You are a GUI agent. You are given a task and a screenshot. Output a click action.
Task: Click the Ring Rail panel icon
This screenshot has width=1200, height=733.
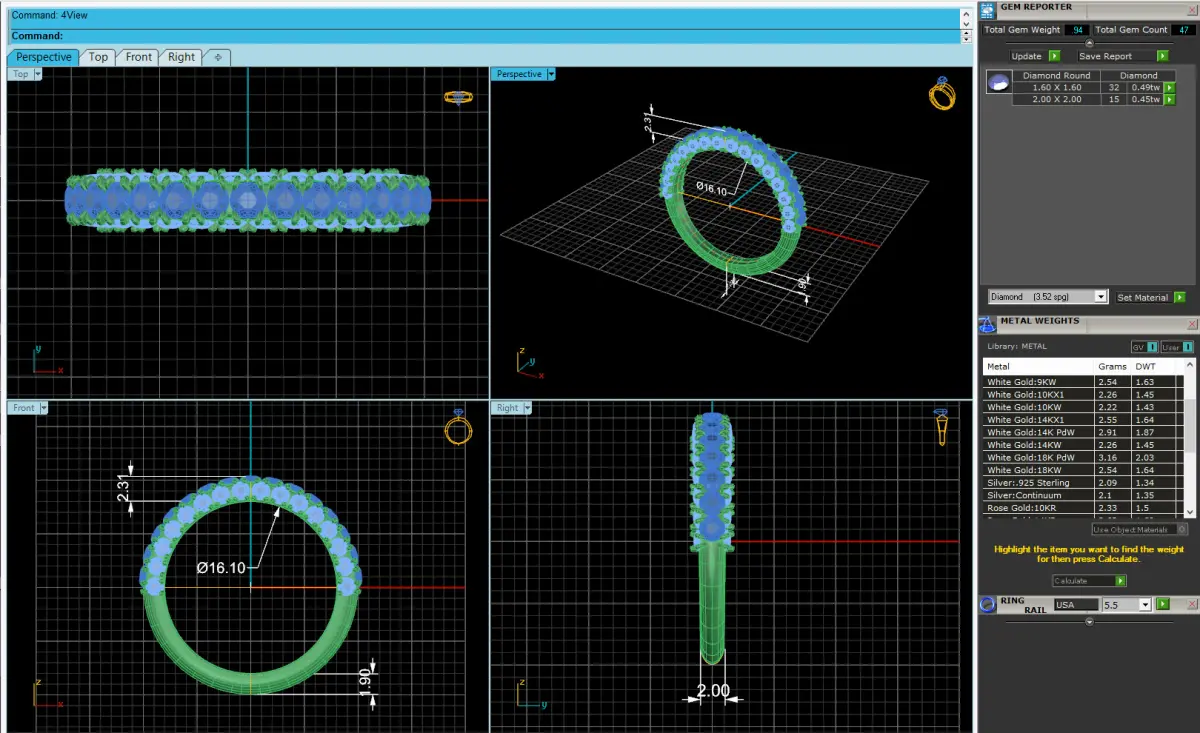987,604
